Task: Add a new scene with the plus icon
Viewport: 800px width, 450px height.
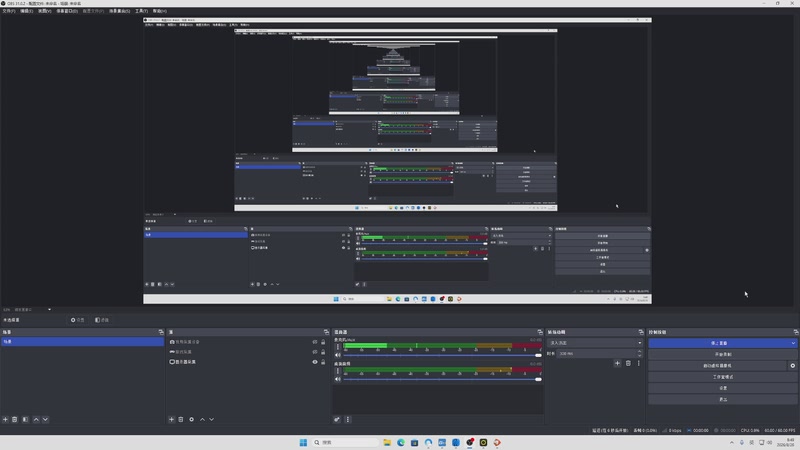Action: click(x=6, y=419)
